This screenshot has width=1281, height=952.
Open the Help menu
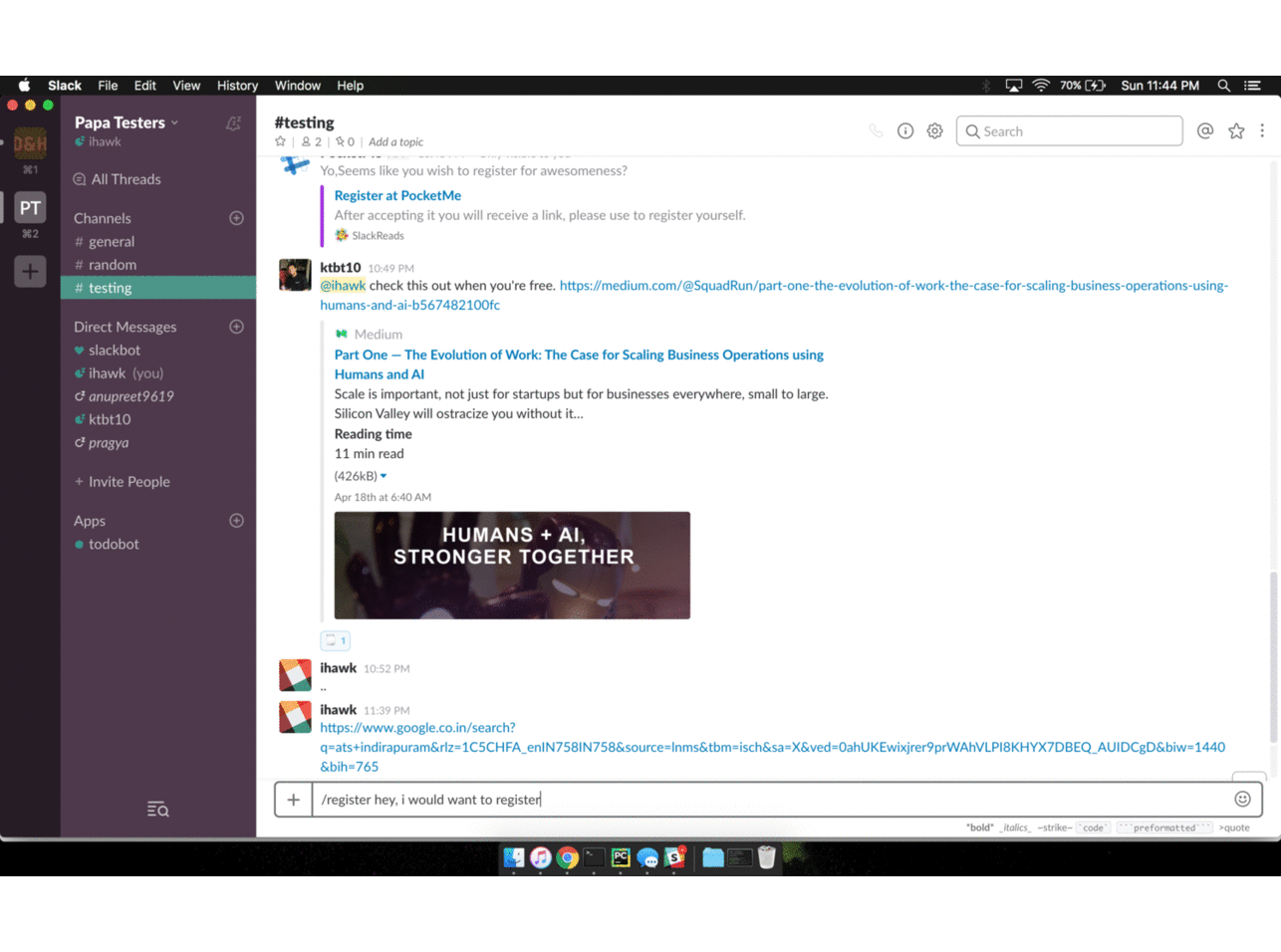point(350,86)
